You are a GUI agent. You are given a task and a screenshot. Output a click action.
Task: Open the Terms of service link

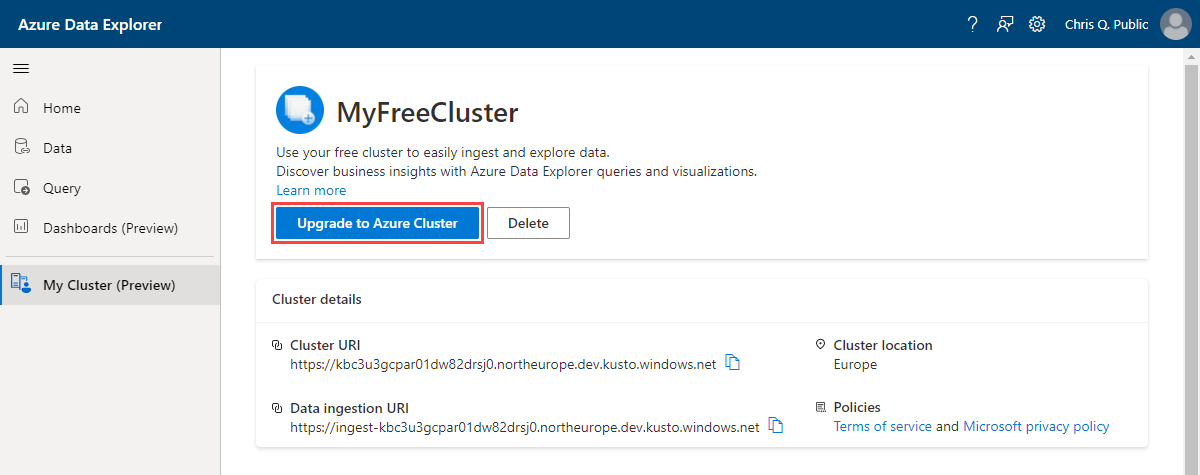[882, 426]
